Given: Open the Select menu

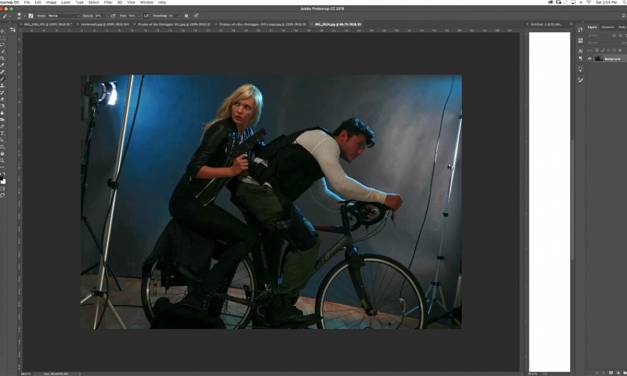Looking at the screenshot, I should pyautogui.click(x=94, y=2).
